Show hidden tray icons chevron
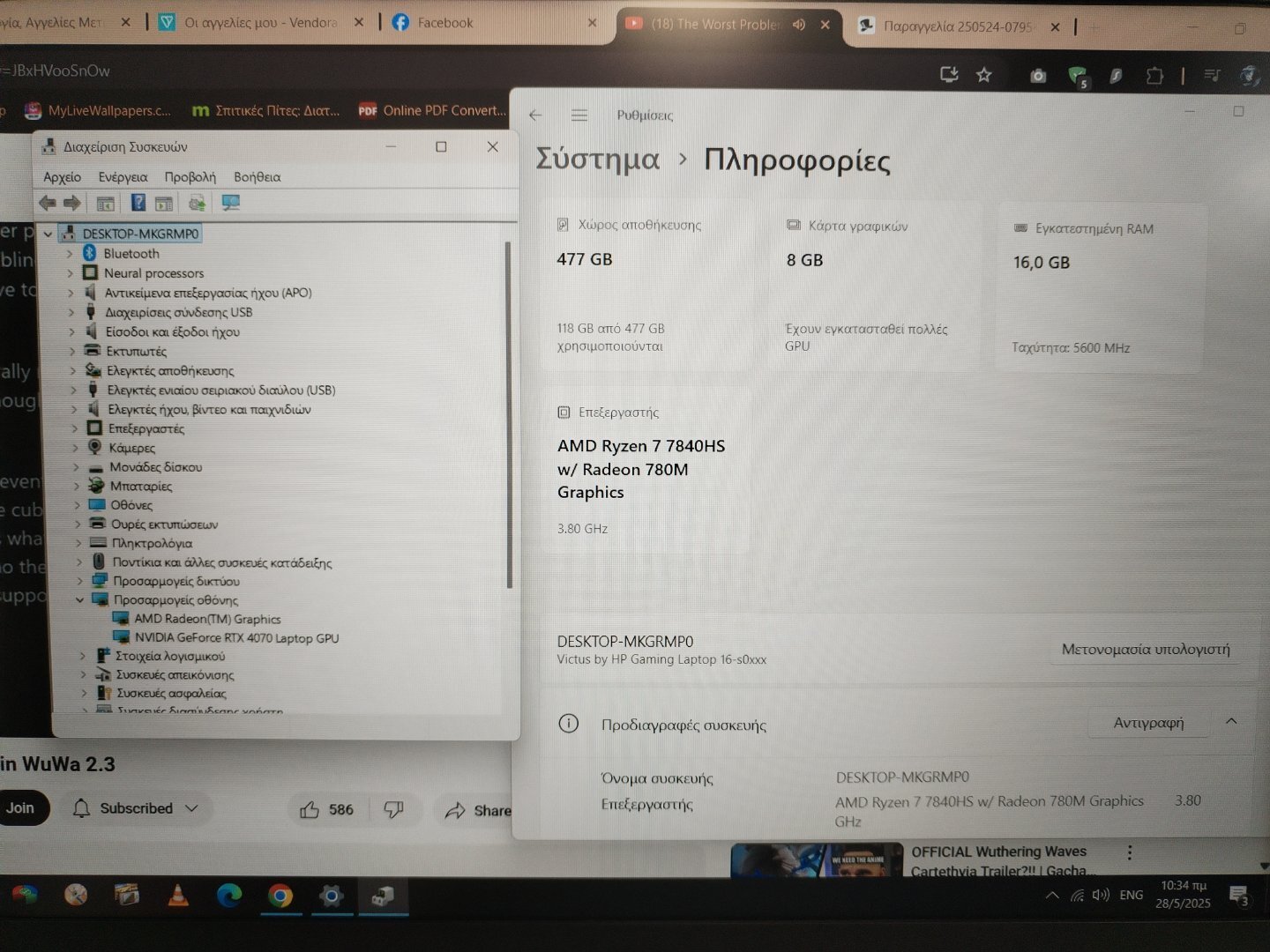Viewport: 1270px width, 952px height. (x=1052, y=896)
